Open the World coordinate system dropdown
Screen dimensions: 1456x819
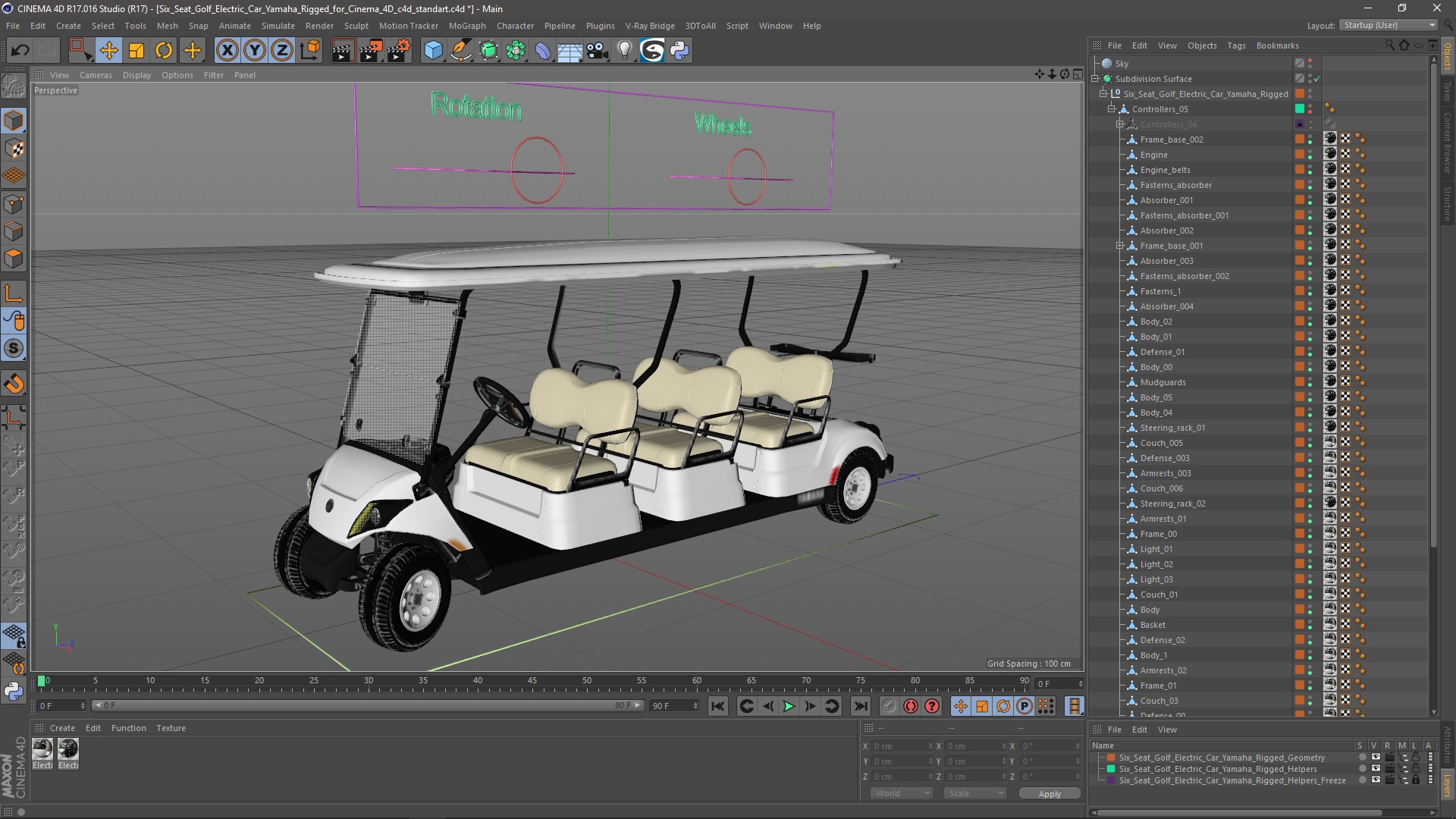[901, 793]
